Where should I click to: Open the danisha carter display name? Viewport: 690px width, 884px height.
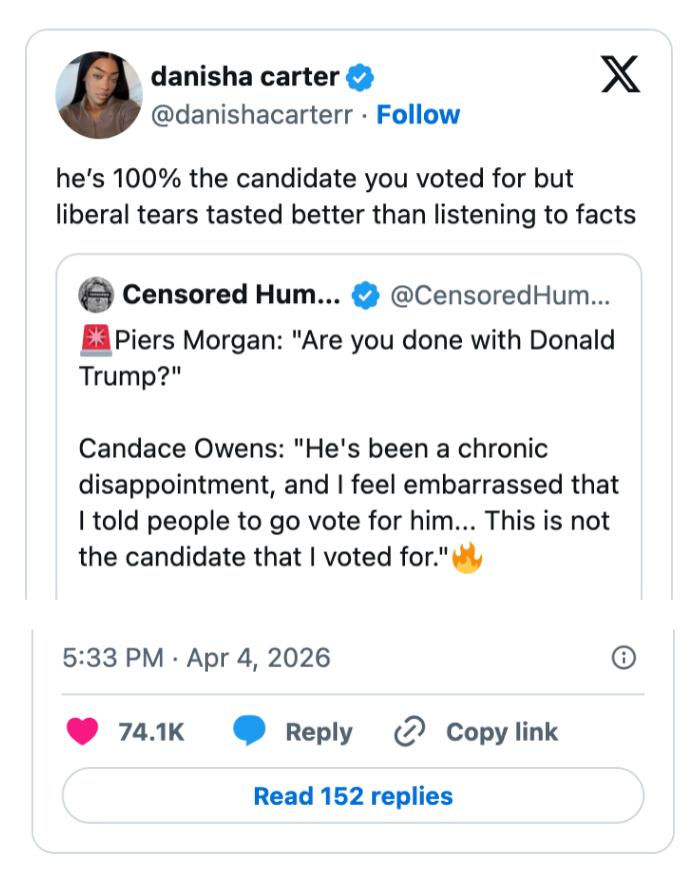point(244,76)
